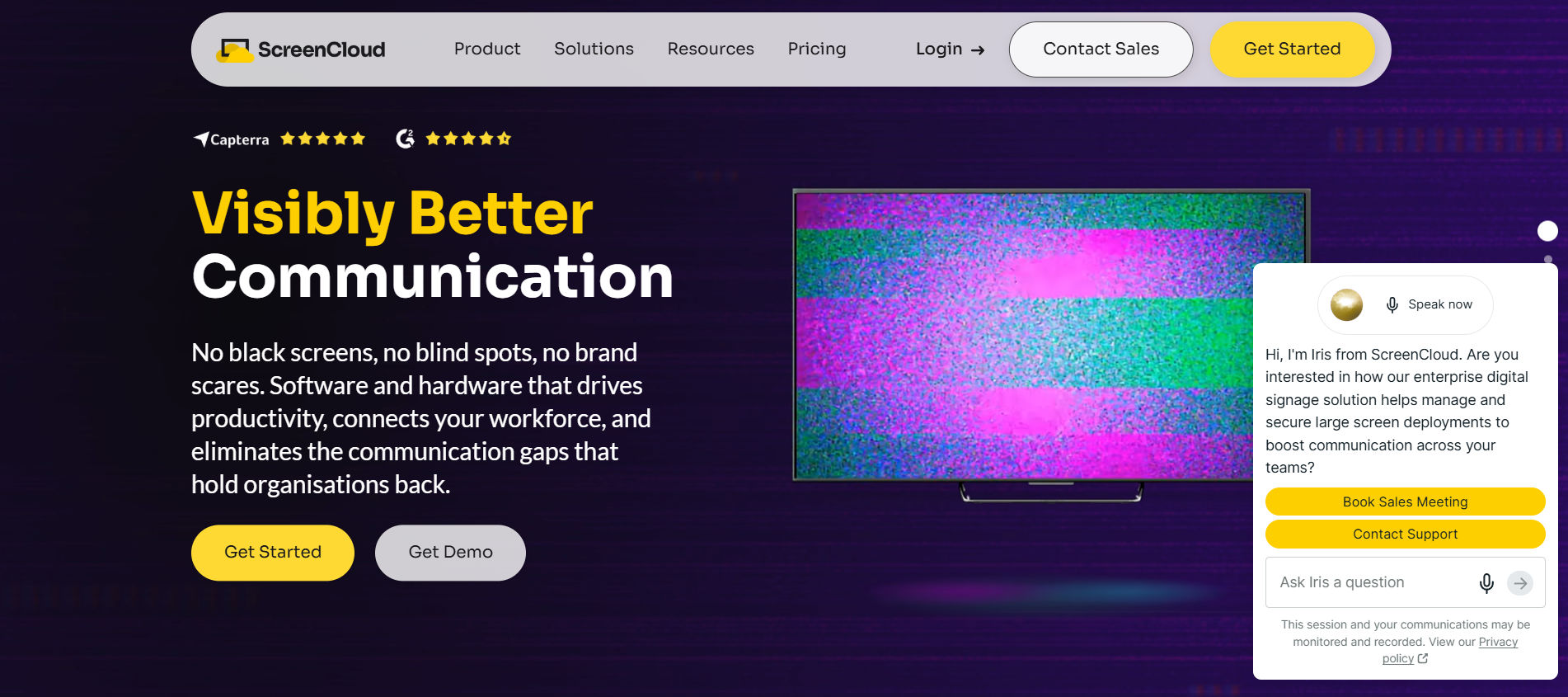Follow the Login link
The image size is (1568, 697).
click(x=951, y=49)
